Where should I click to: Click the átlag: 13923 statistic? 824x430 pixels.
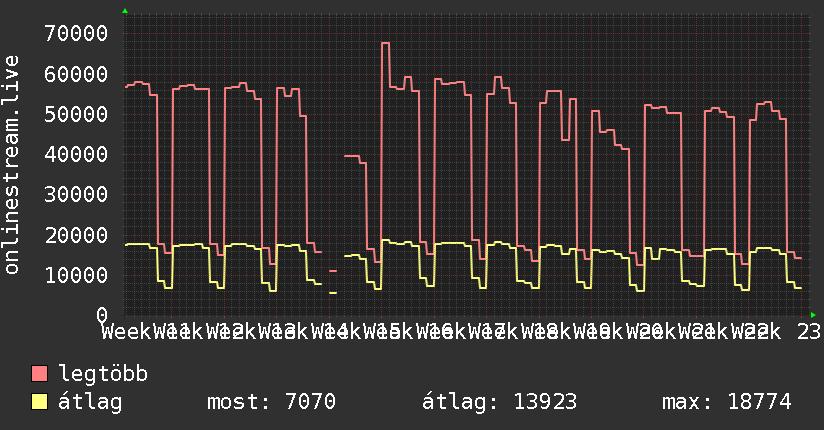point(499,402)
